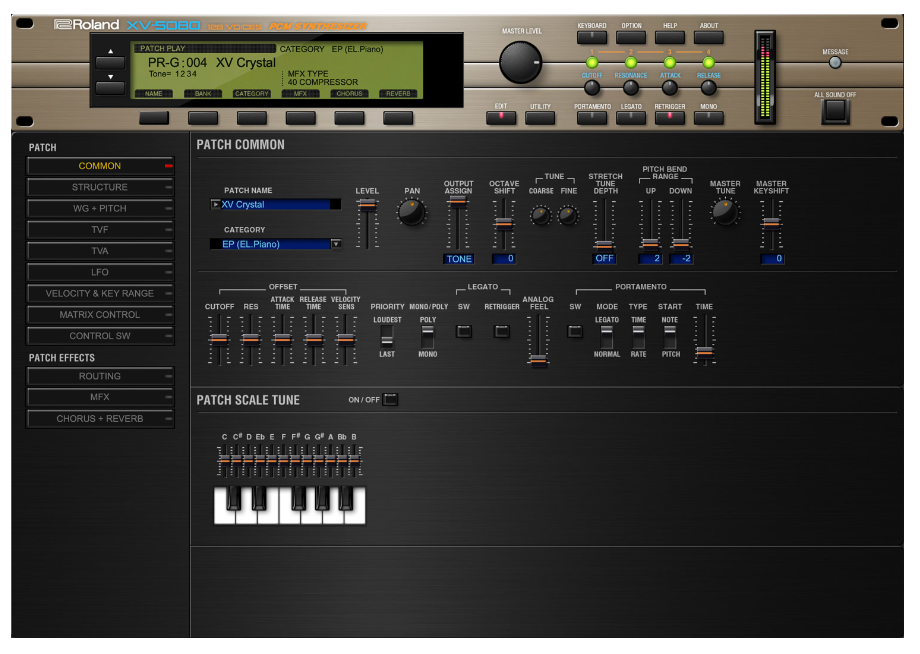The height and width of the screenshot is (654, 920).
Task: Enable the Legato SW checkbox
Action: tap(464, 331)
